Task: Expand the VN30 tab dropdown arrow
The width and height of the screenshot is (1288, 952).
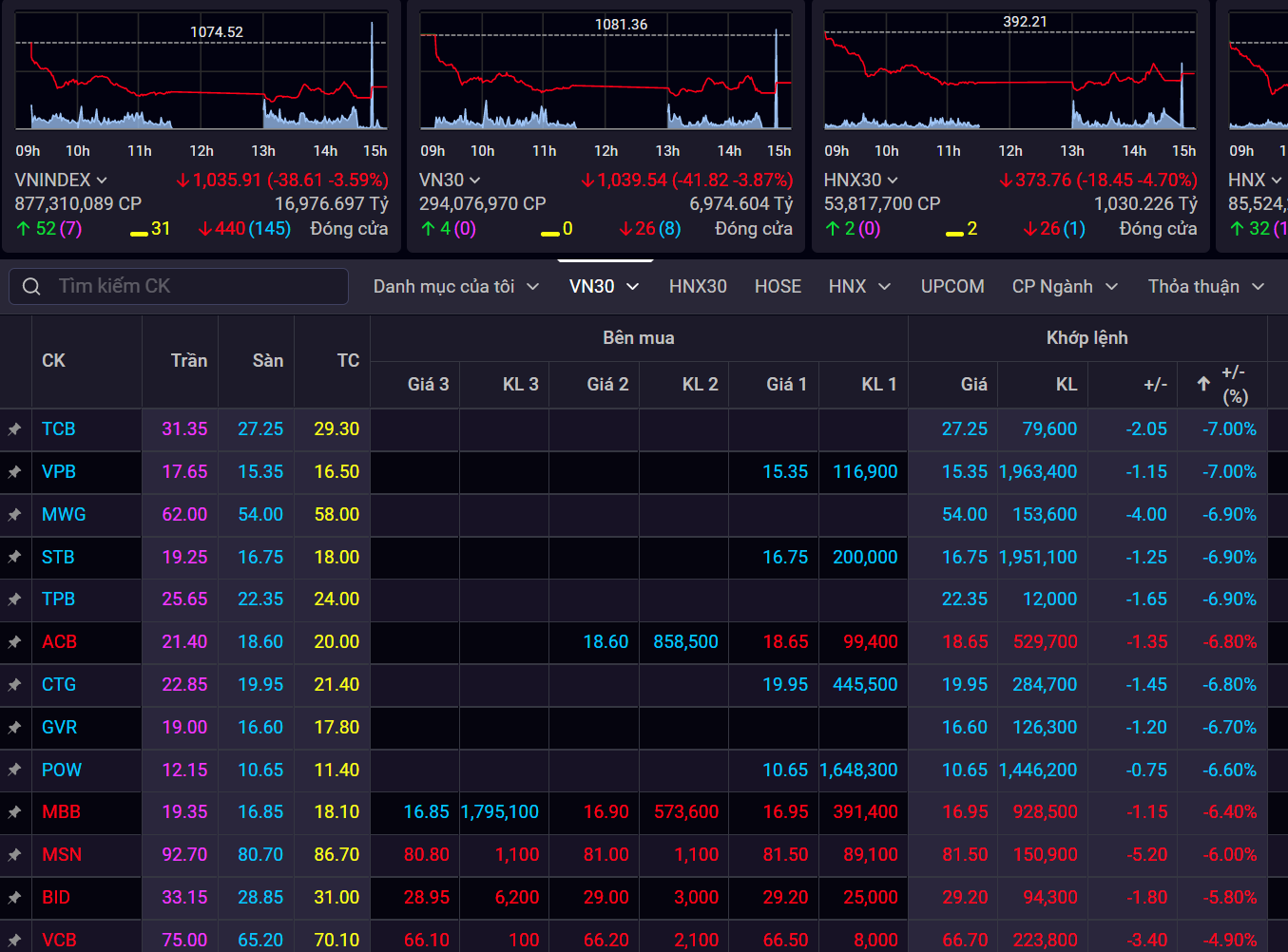Action: 632,287
